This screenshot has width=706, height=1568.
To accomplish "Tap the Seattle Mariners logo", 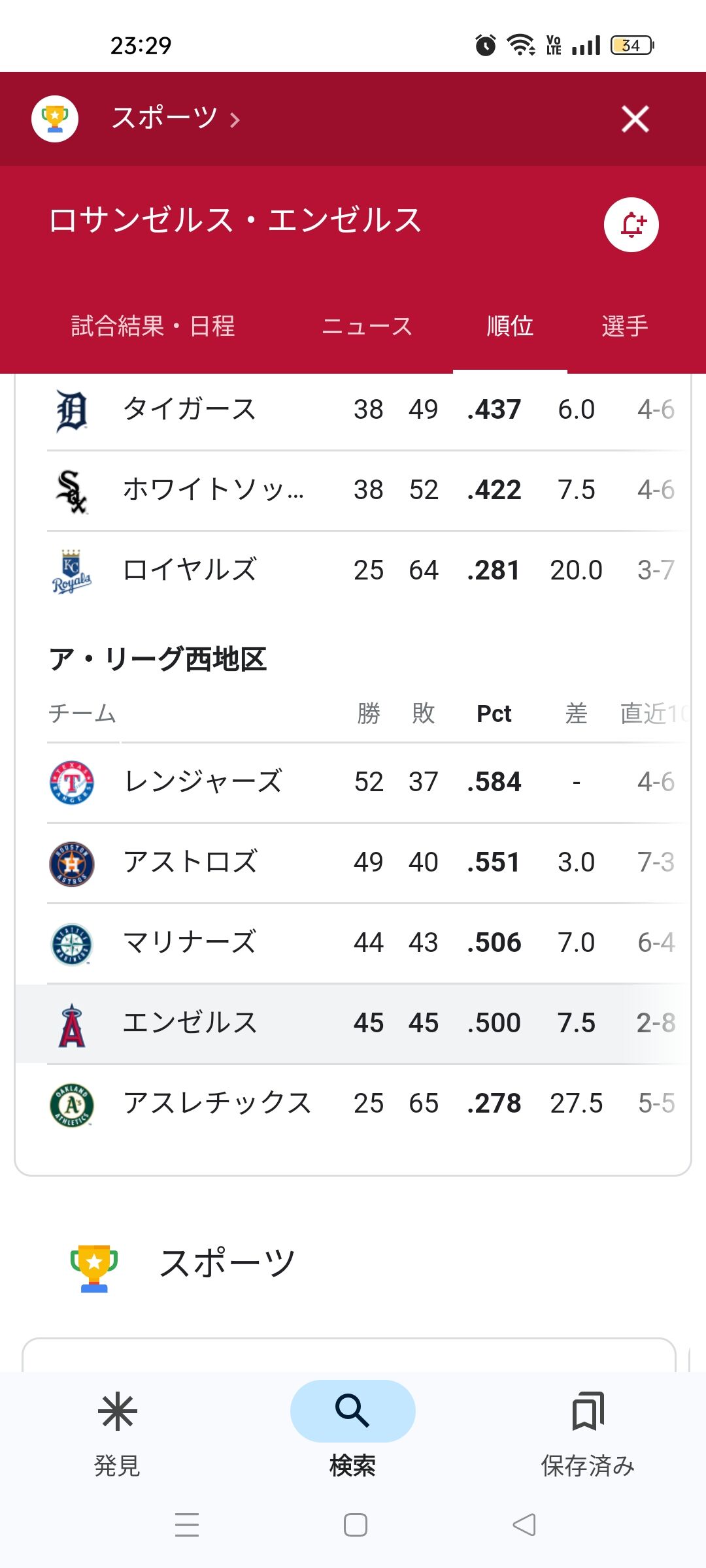I will point(71,944).
